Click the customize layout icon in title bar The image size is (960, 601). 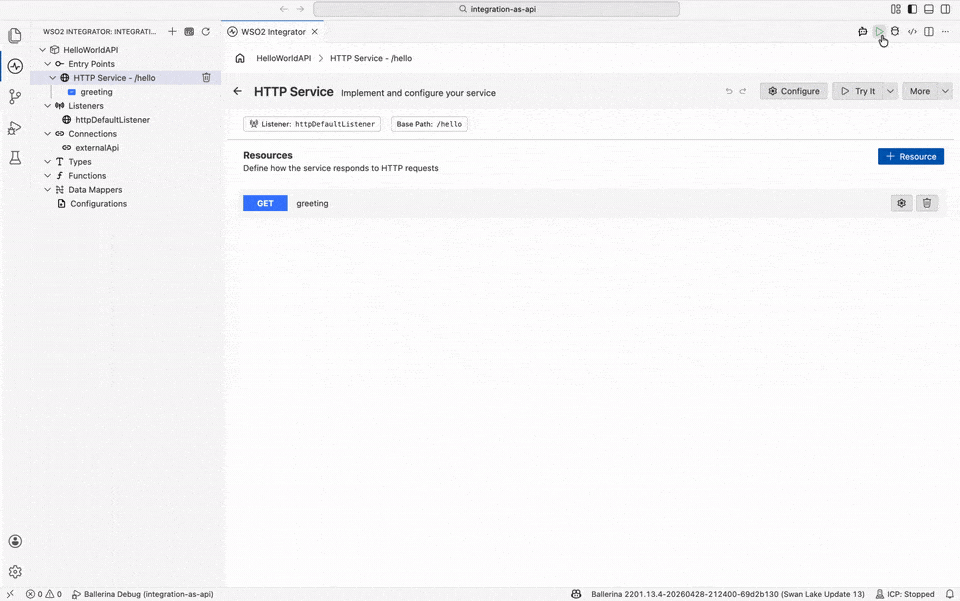point(896,9)
